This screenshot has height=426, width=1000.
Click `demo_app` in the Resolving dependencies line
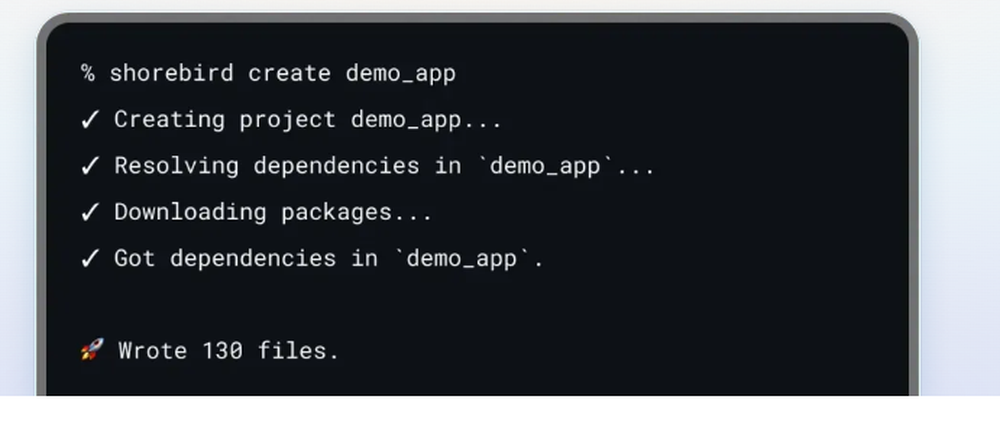pyautogui.click(x=545, y=166)
